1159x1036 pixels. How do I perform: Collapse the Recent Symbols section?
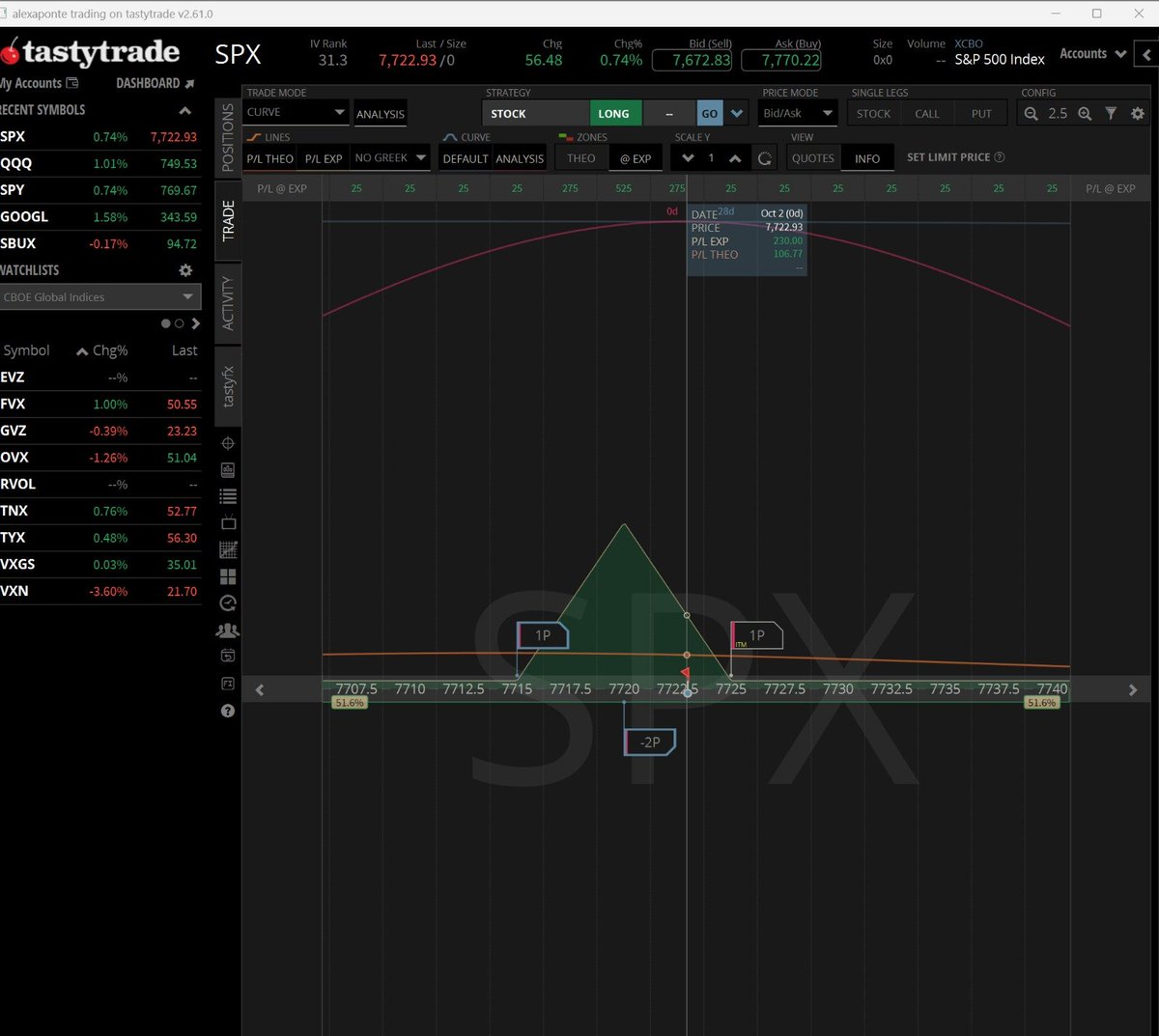185,110
